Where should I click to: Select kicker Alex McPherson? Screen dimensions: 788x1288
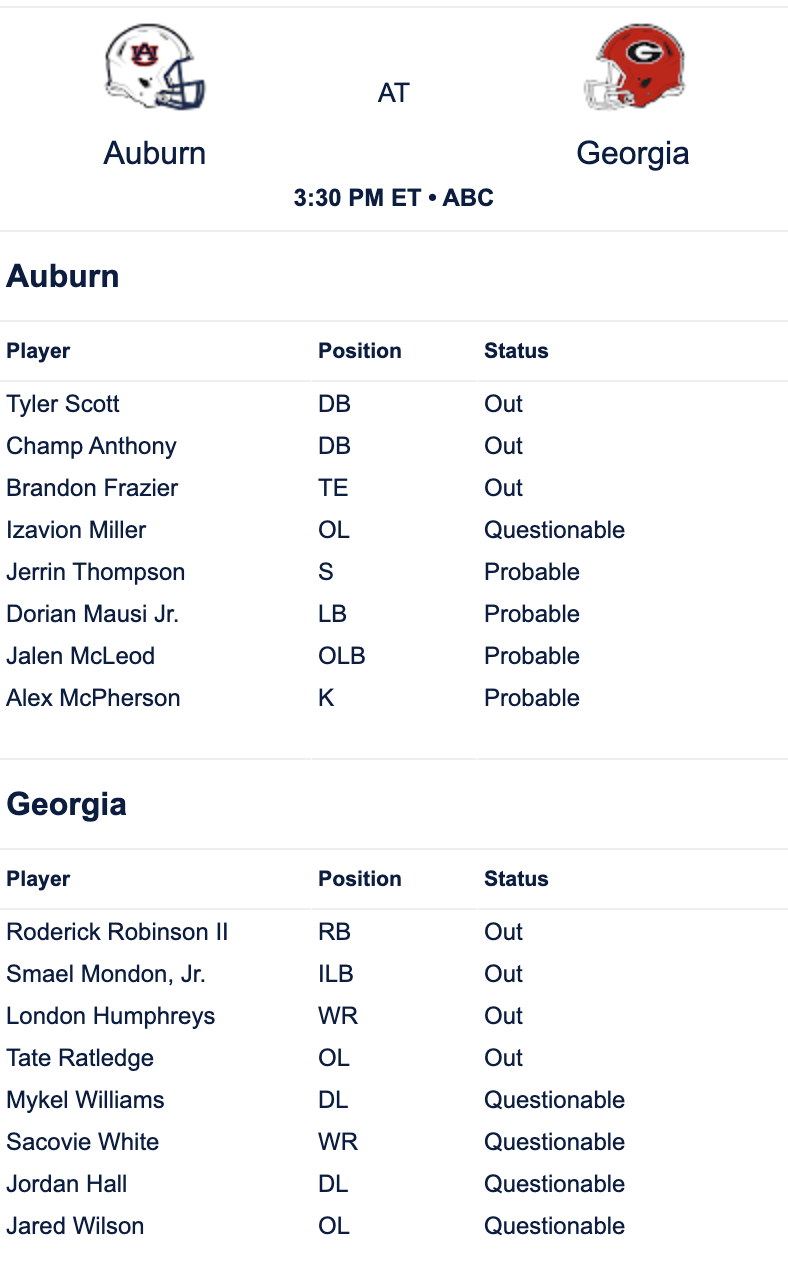point(93,698)
